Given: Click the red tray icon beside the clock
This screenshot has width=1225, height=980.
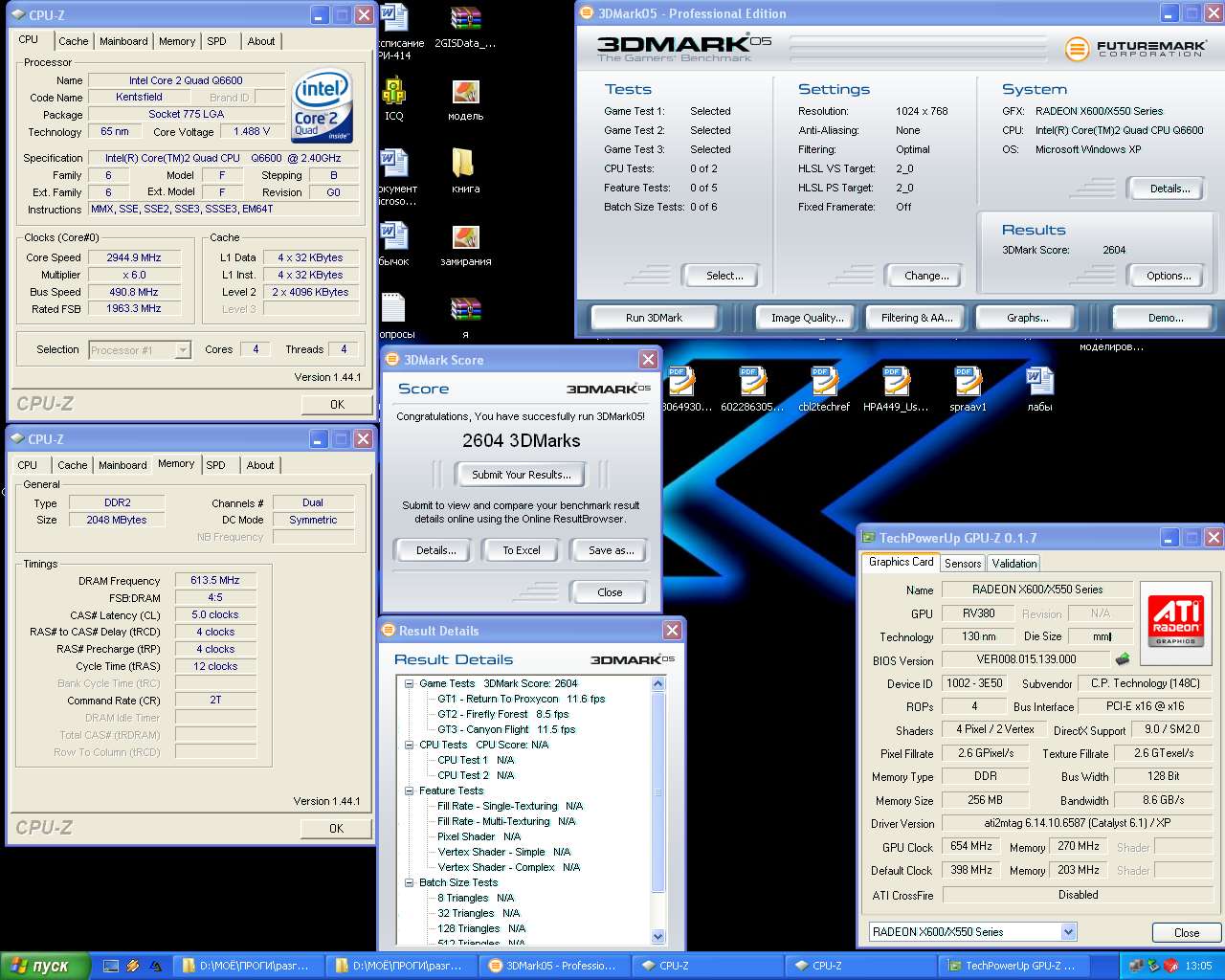Looking at the screenshot, I should [1171, 966].
